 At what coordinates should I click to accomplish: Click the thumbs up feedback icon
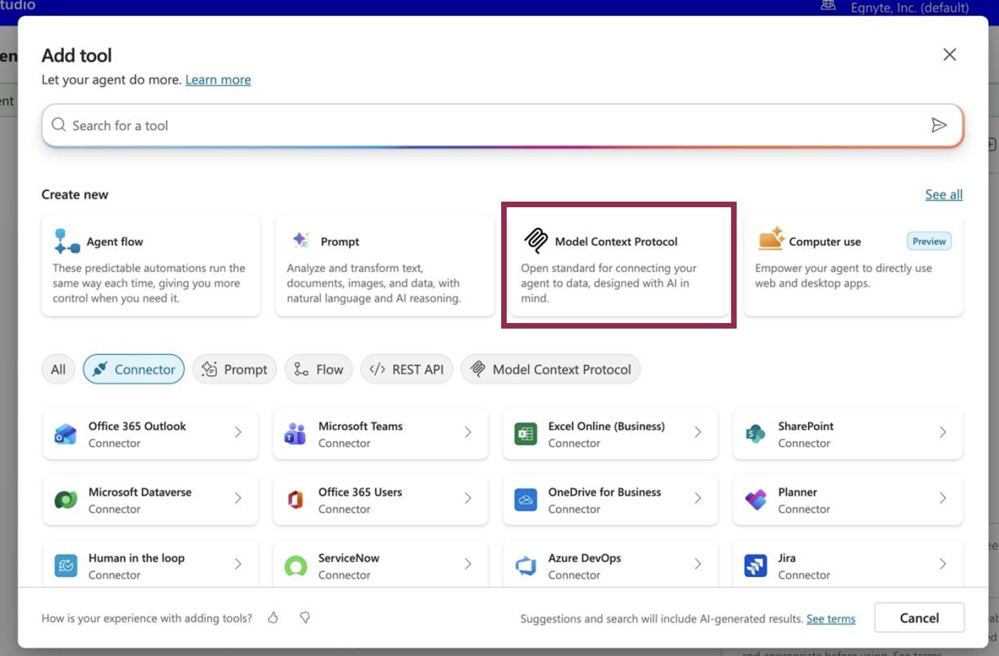273,618
